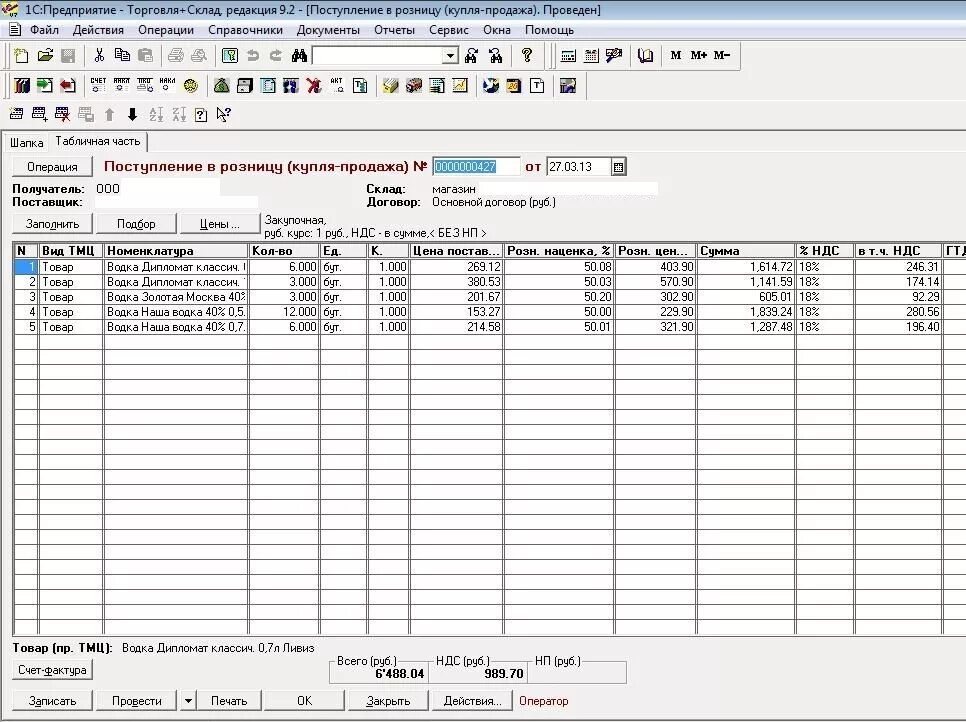Click the Розн. наценка, % column header
Viewport: 966px width, 722px height.
559,251
